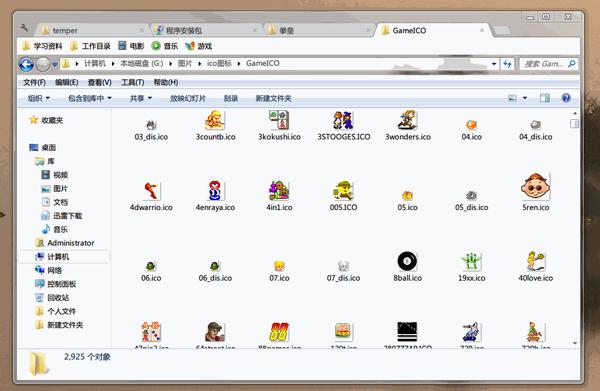The image size is (600, 391).
Task: Open the 编辑(E) menu
Action: pyautogui.click(x=67, y=82)
